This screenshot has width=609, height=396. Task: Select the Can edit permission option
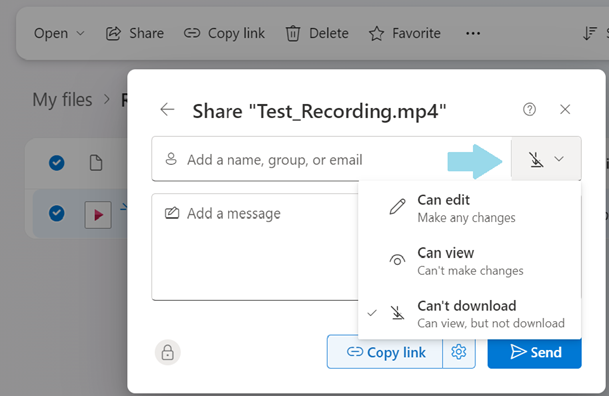pyautogui.click(x=470, y=208)
